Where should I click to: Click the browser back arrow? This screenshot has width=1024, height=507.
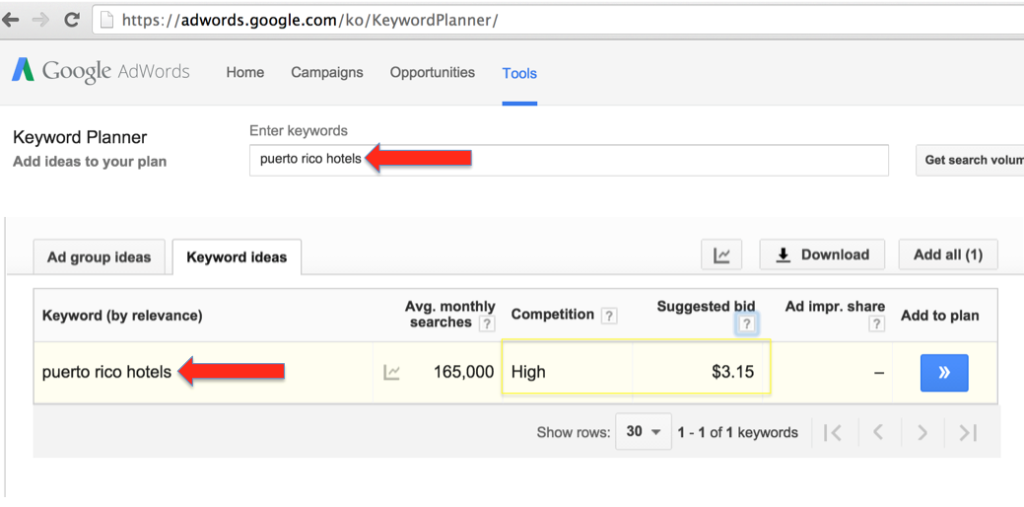pos(11,20)
